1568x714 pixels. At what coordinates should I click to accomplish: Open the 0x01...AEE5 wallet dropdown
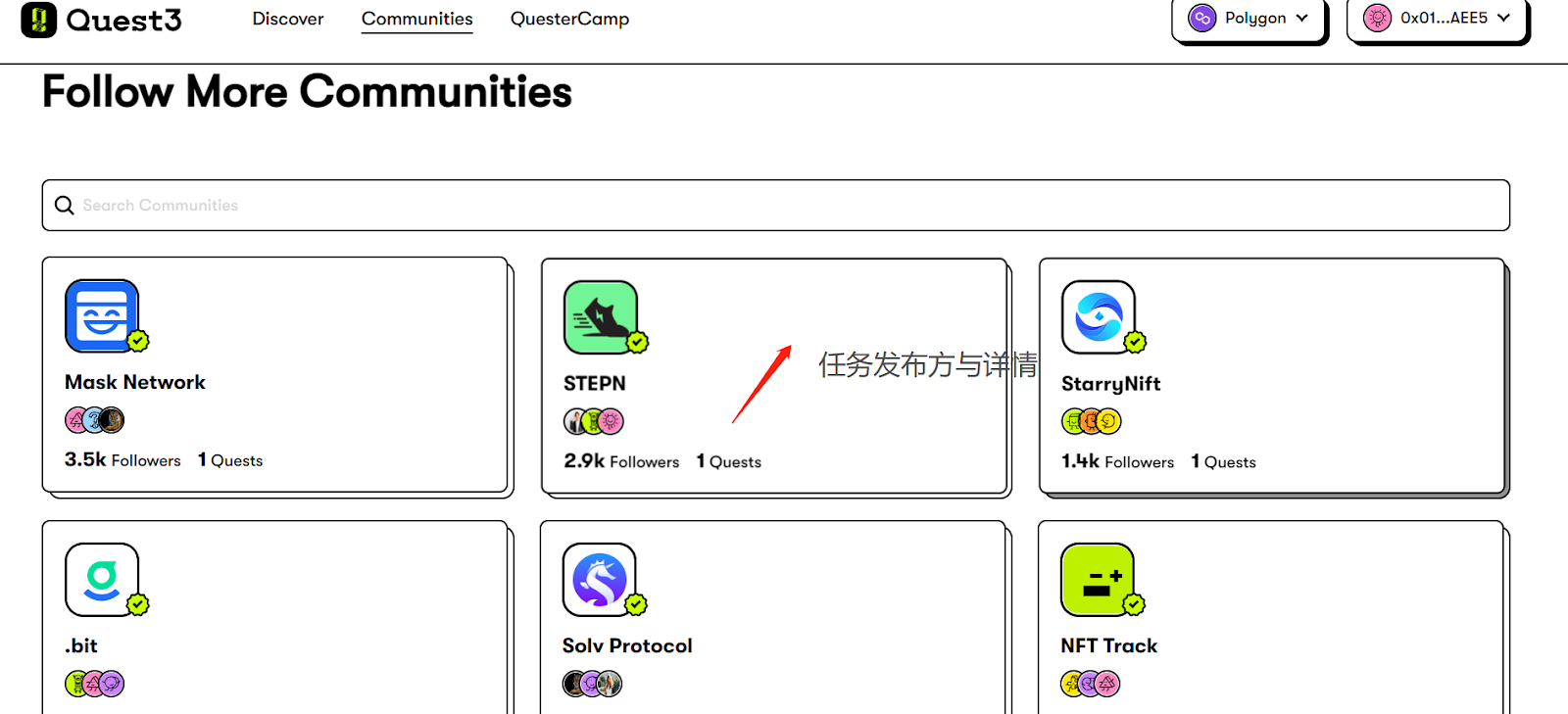pyautogui.click(x=1438, y=19)
